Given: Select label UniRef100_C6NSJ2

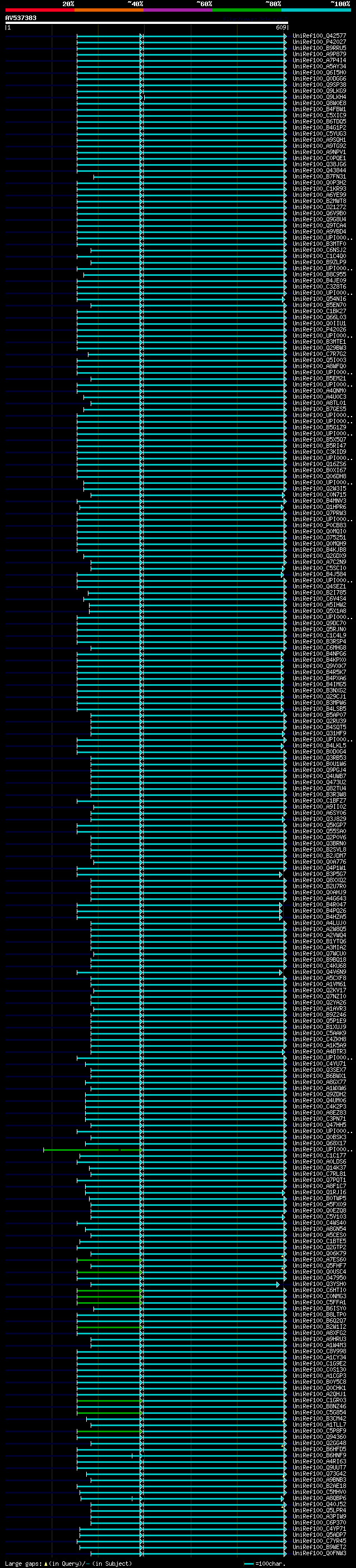Looking at the screenshot, I should (x=319, y=250).
